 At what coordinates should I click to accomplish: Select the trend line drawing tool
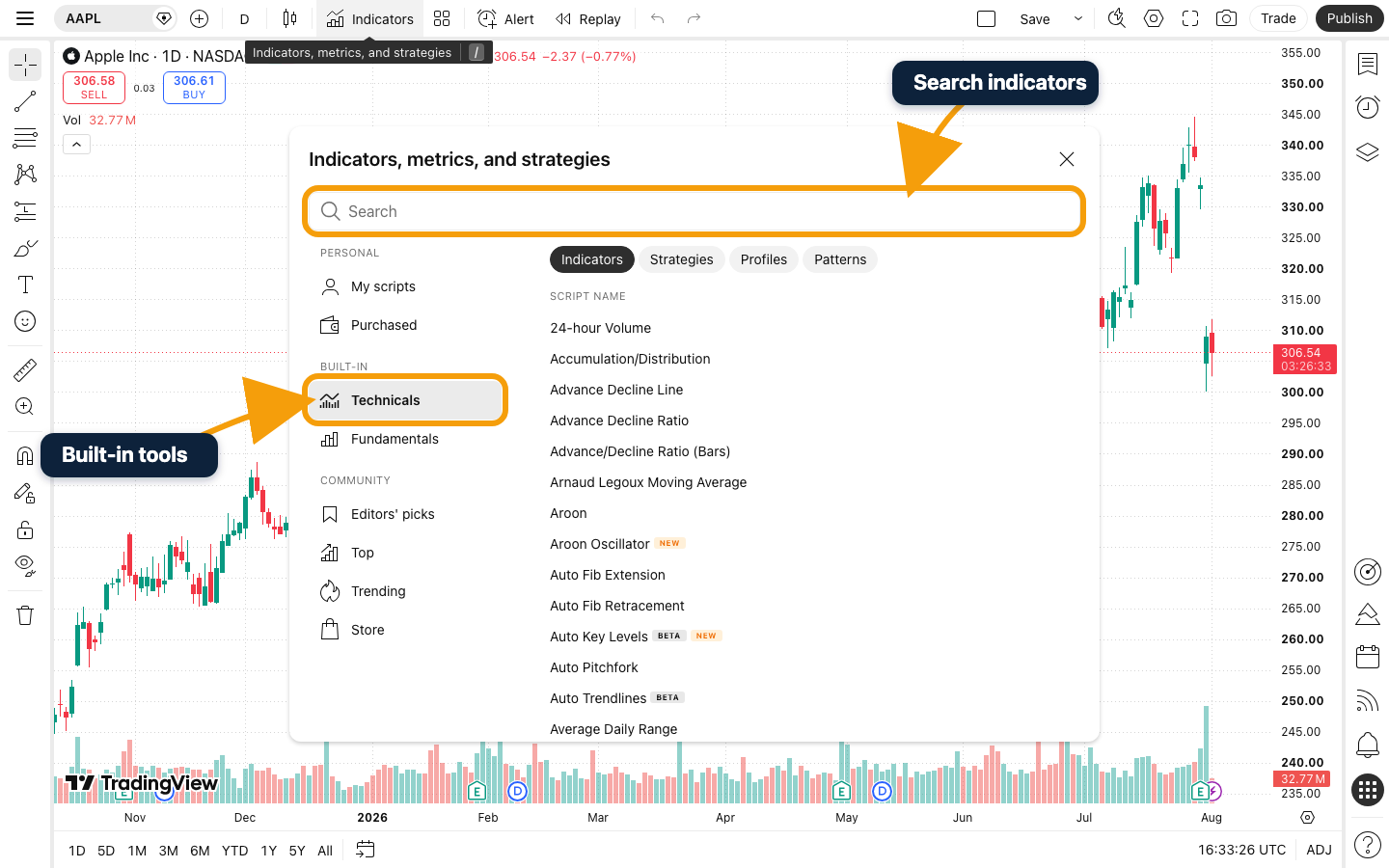tap(25, 101)
